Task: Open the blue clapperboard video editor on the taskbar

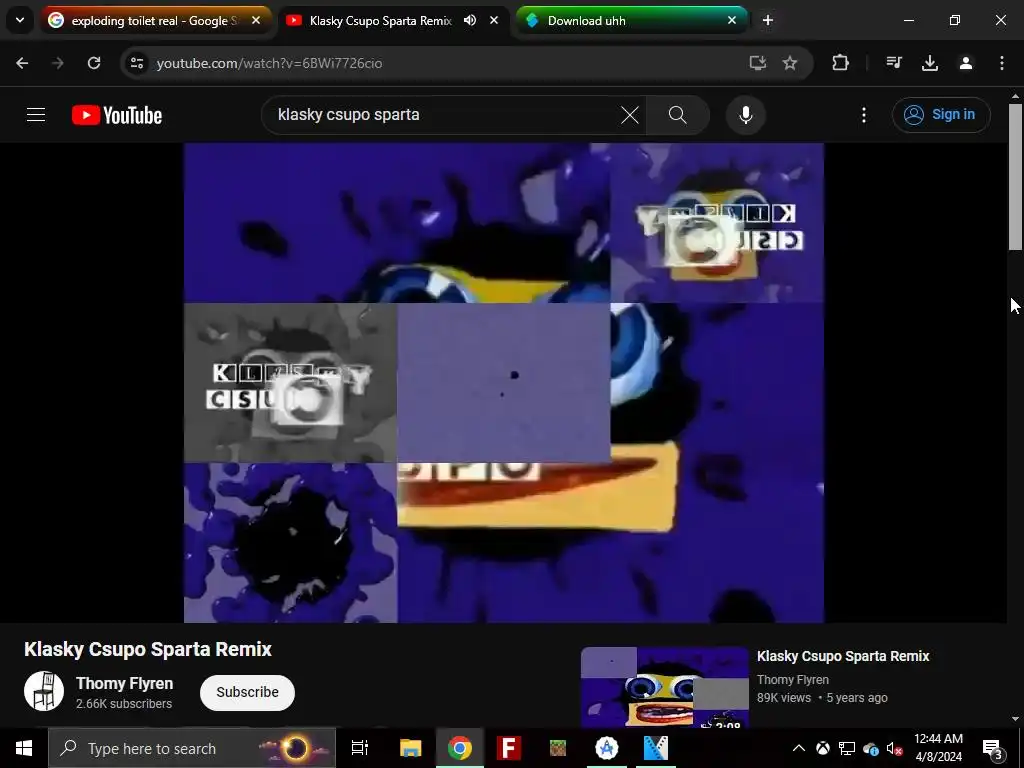Action: pyautogui.click(x=656, y=748)
